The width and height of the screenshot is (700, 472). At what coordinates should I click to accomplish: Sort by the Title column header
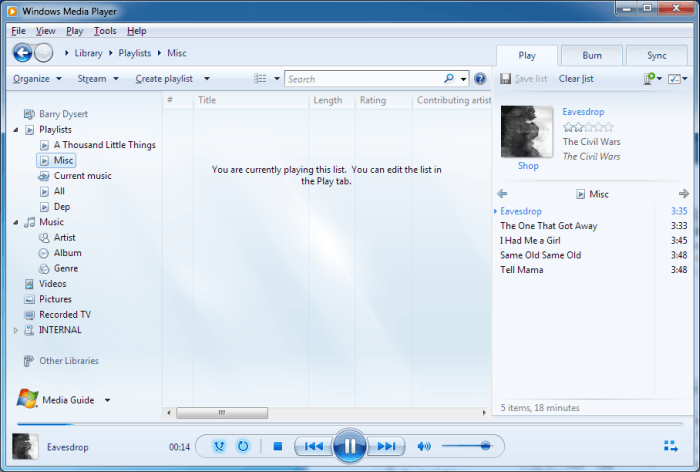pyautogui.click(x=251, y=100)
